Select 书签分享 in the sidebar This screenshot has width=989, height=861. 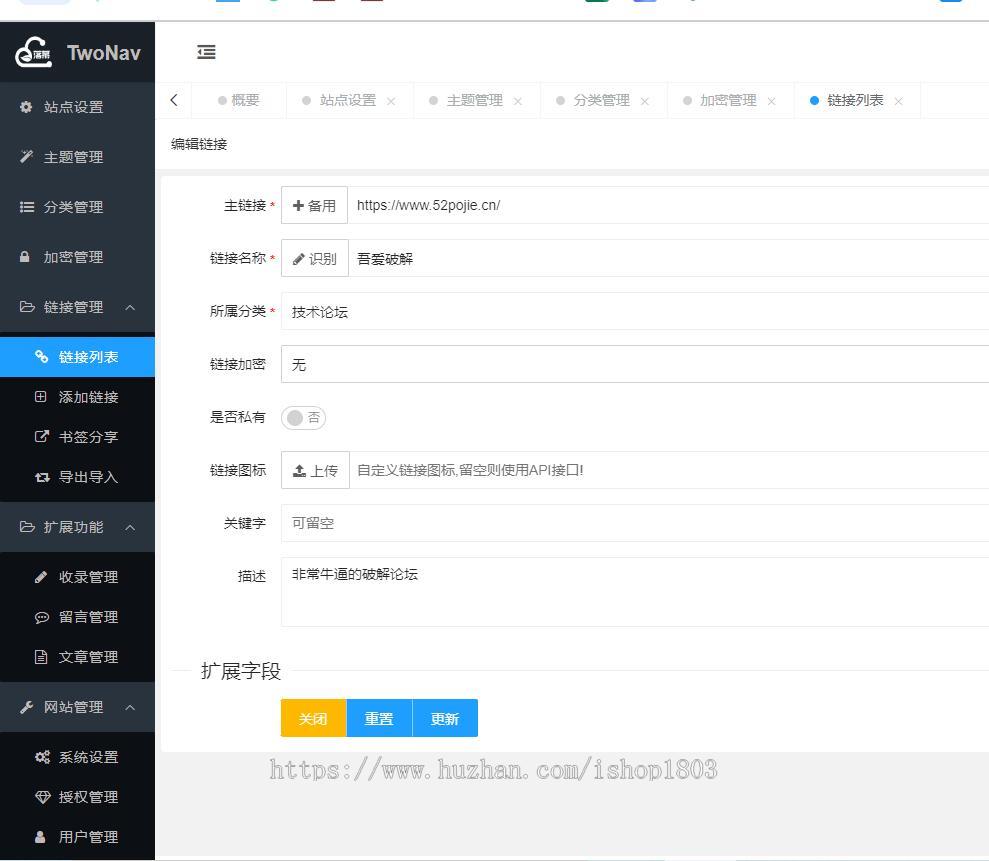coord(77,437)
